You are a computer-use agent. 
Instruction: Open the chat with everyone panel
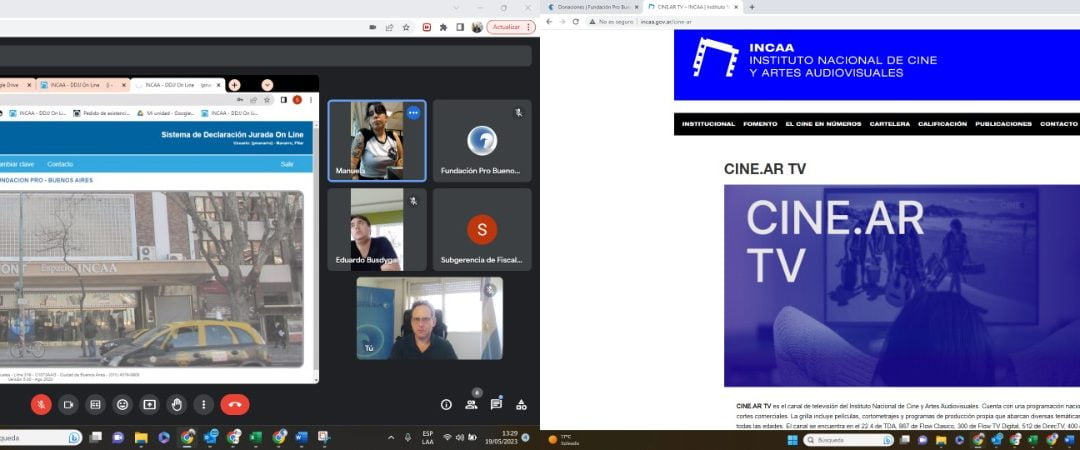click(496, 404)
